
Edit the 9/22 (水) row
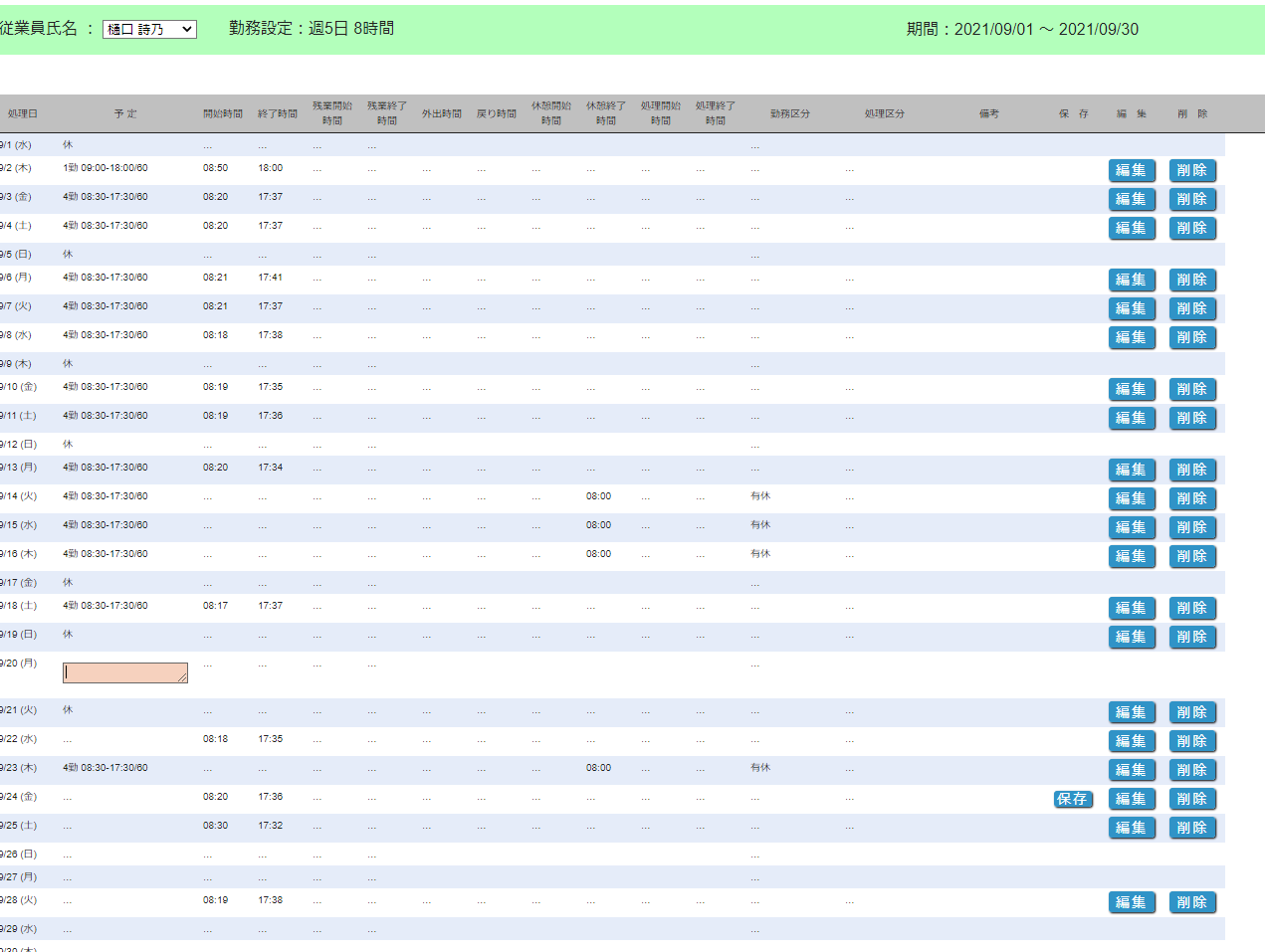pos(1132,741)
